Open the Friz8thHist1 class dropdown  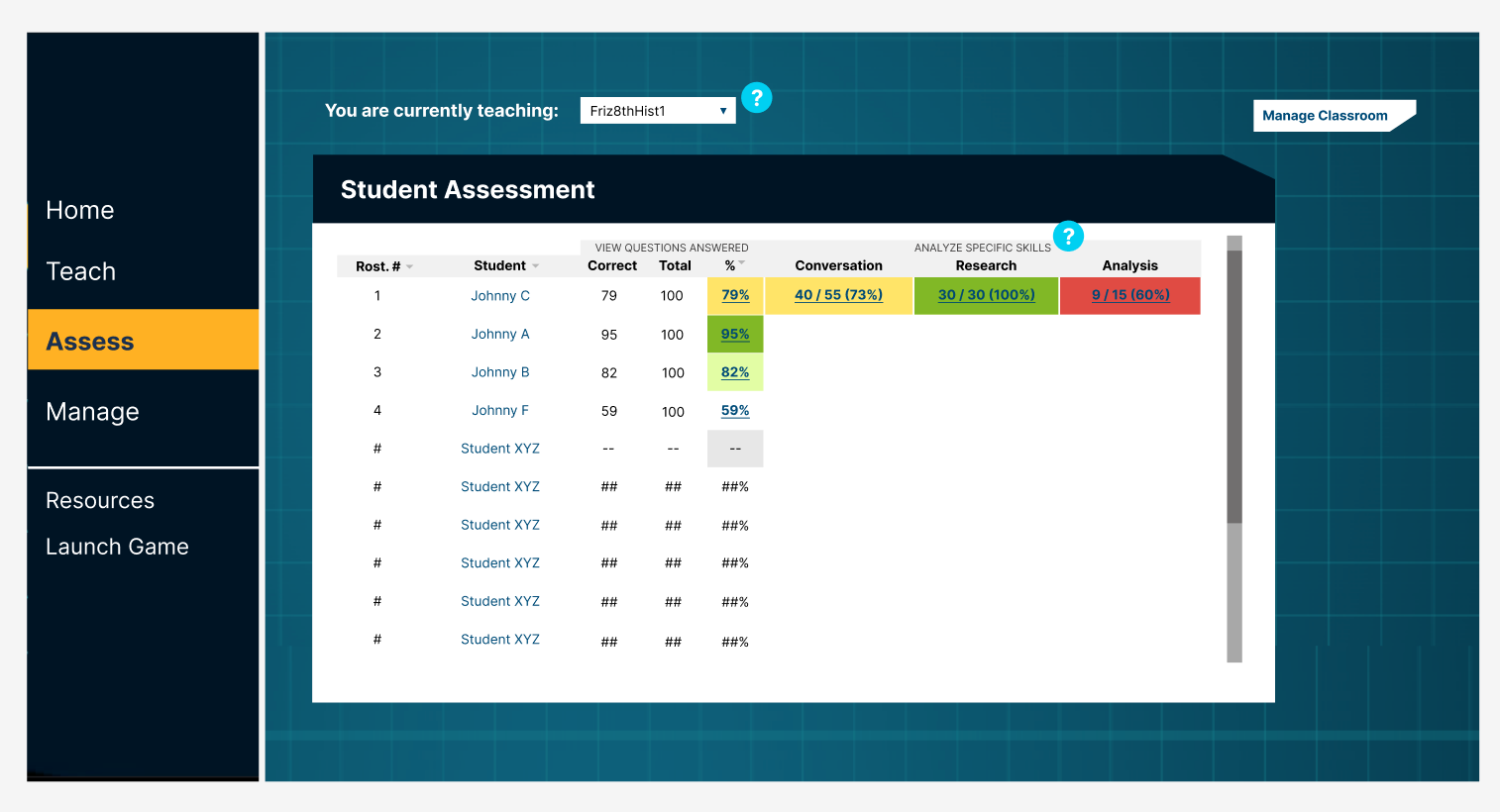click(x=658, y=111)
